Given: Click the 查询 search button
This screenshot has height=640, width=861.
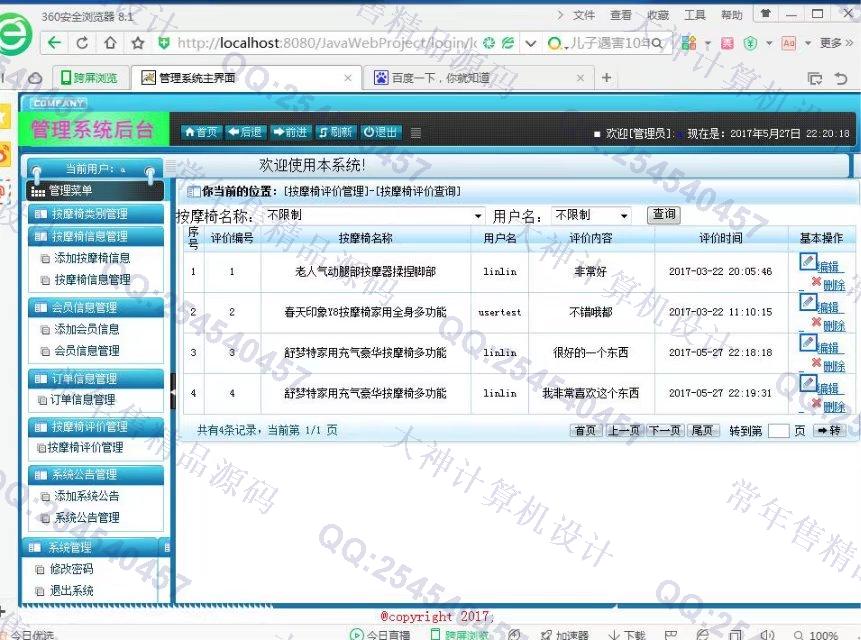Looking at the screenshot, I should click(663, 215).
